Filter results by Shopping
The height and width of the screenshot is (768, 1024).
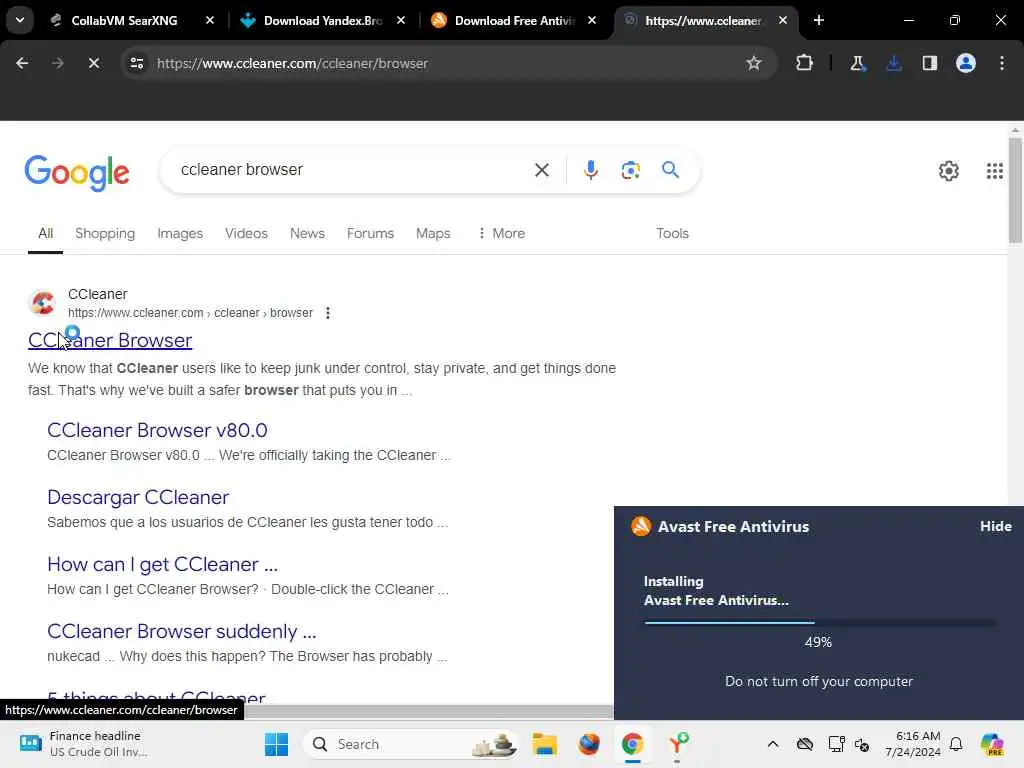point(104,233)
